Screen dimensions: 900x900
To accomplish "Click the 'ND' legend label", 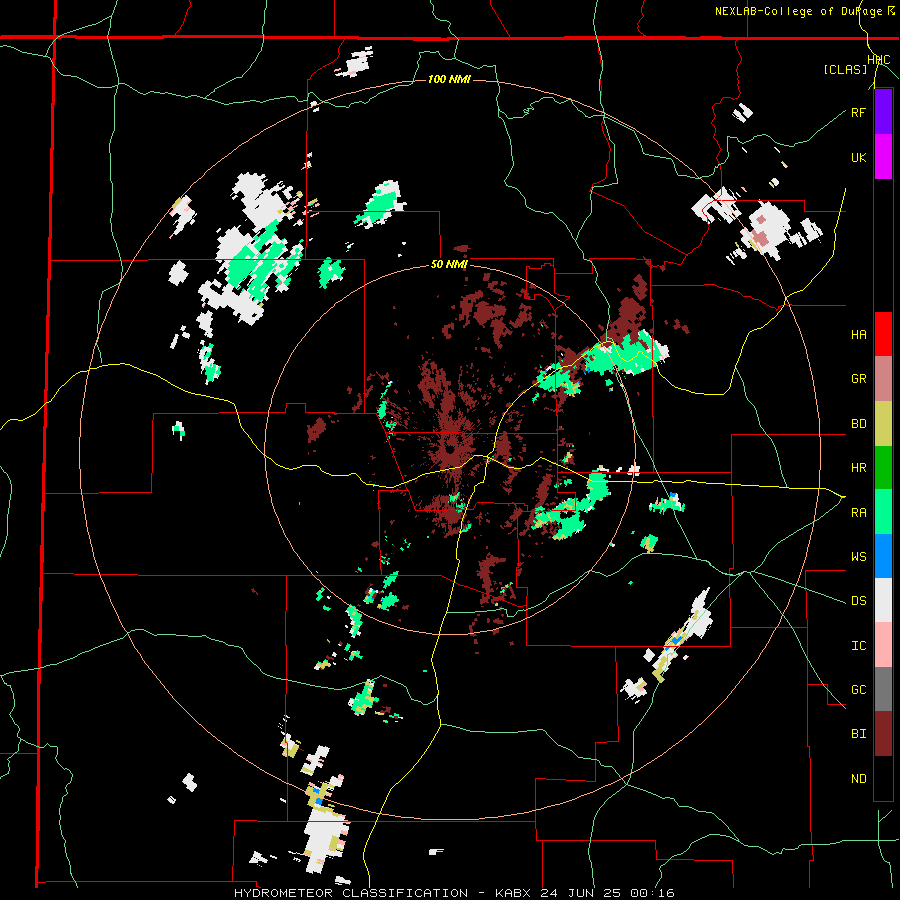I will [x=858, y=779].
